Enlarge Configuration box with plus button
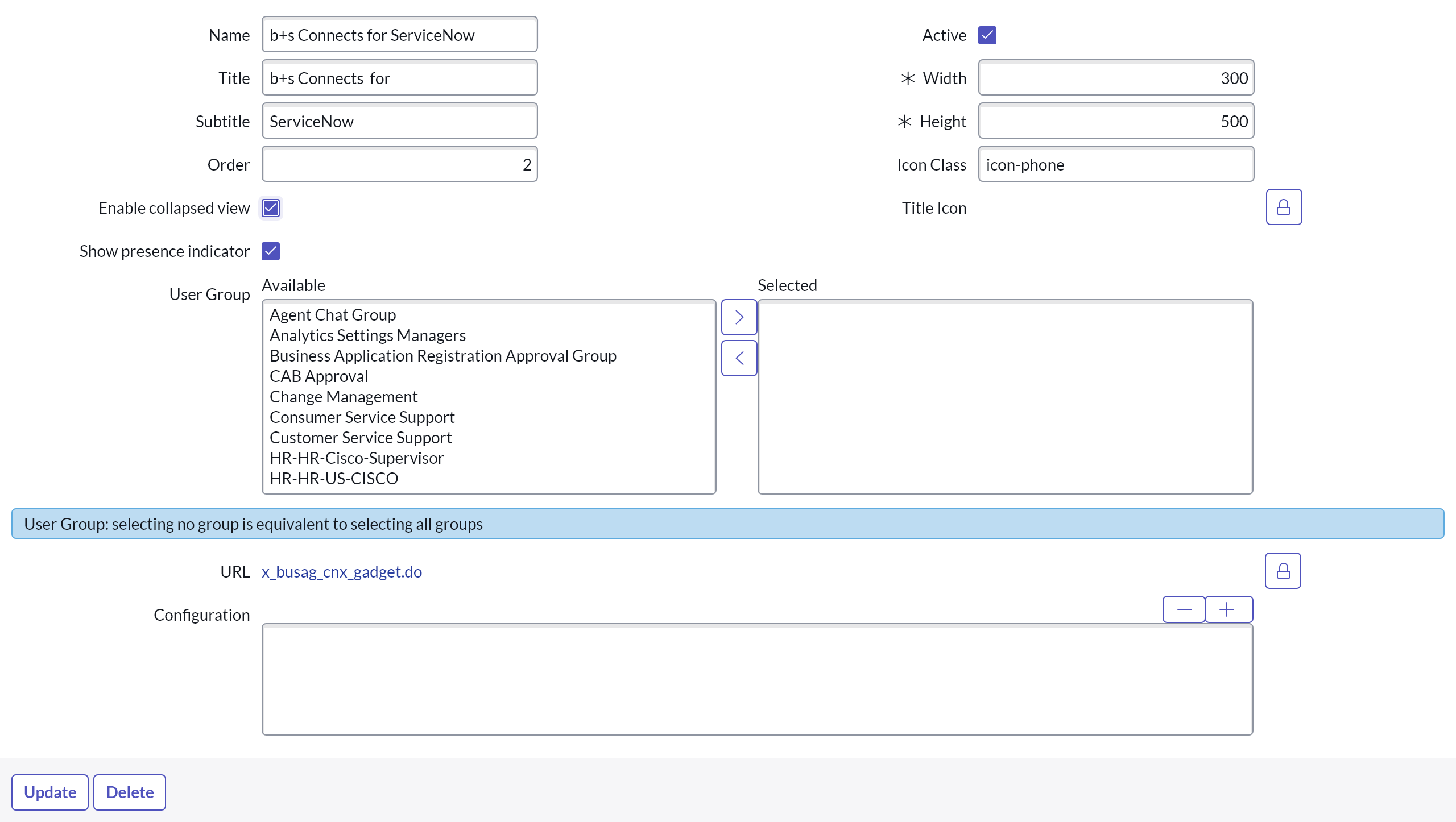 [x=1228, y=609]
